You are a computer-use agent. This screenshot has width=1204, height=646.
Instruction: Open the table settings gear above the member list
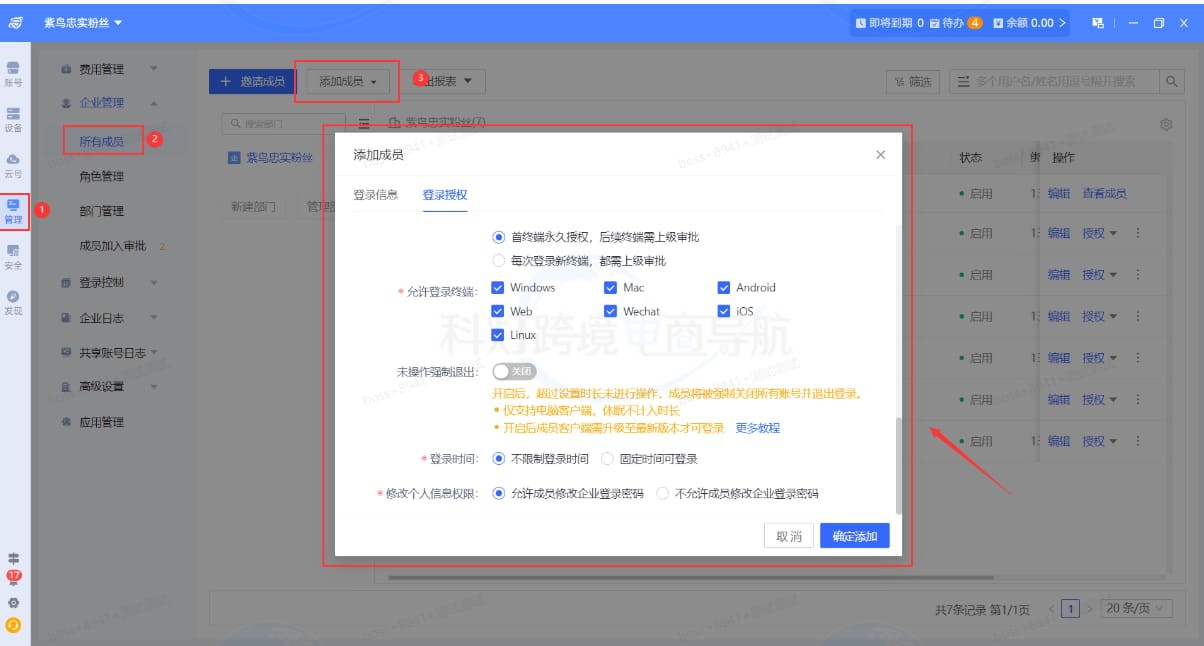1165,124
